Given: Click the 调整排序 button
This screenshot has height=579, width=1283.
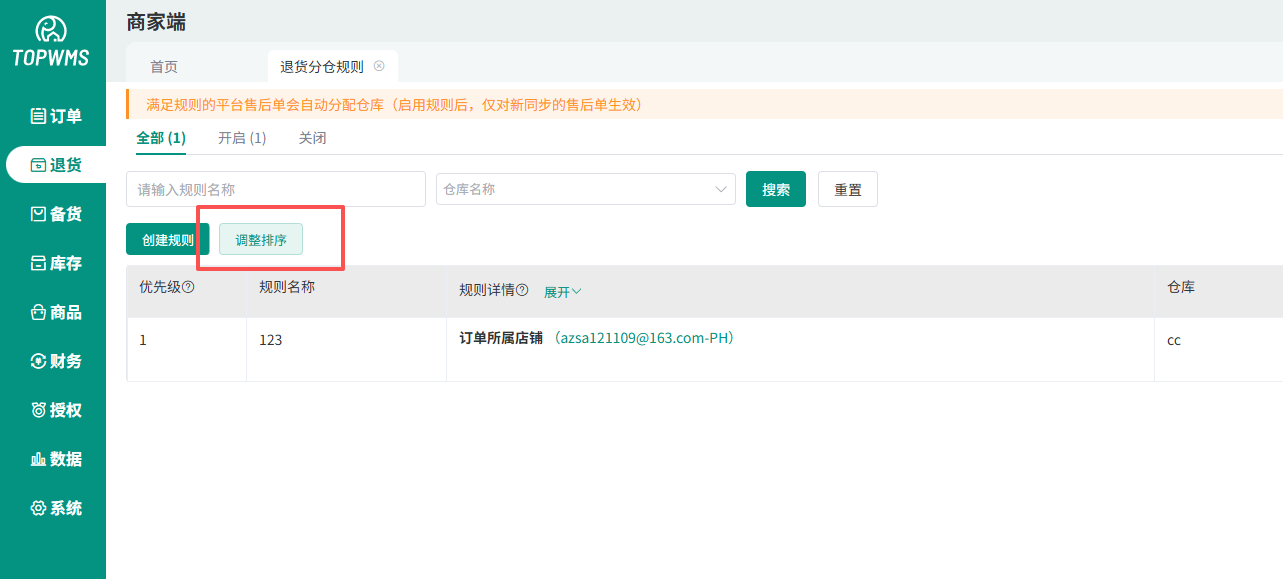Looking at the screenshot, I should click(261, 240).
